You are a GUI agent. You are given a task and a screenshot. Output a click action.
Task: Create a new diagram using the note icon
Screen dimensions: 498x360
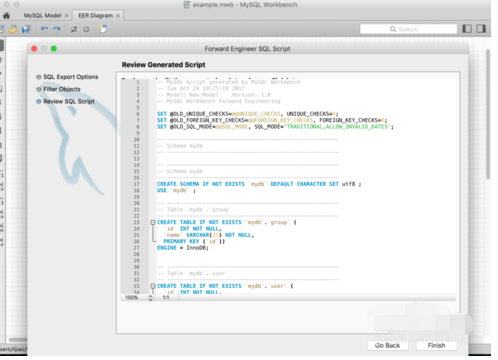coord(103,29)
